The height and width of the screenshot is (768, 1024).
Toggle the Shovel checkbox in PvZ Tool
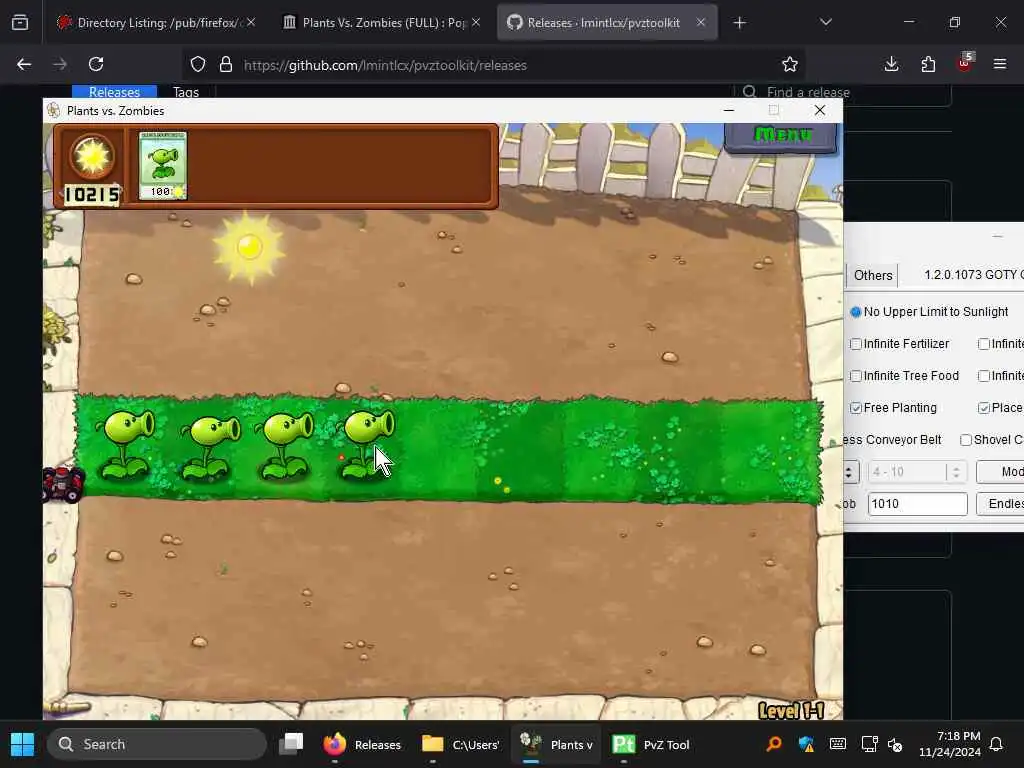pyautogui.click(x=966, y=440)
